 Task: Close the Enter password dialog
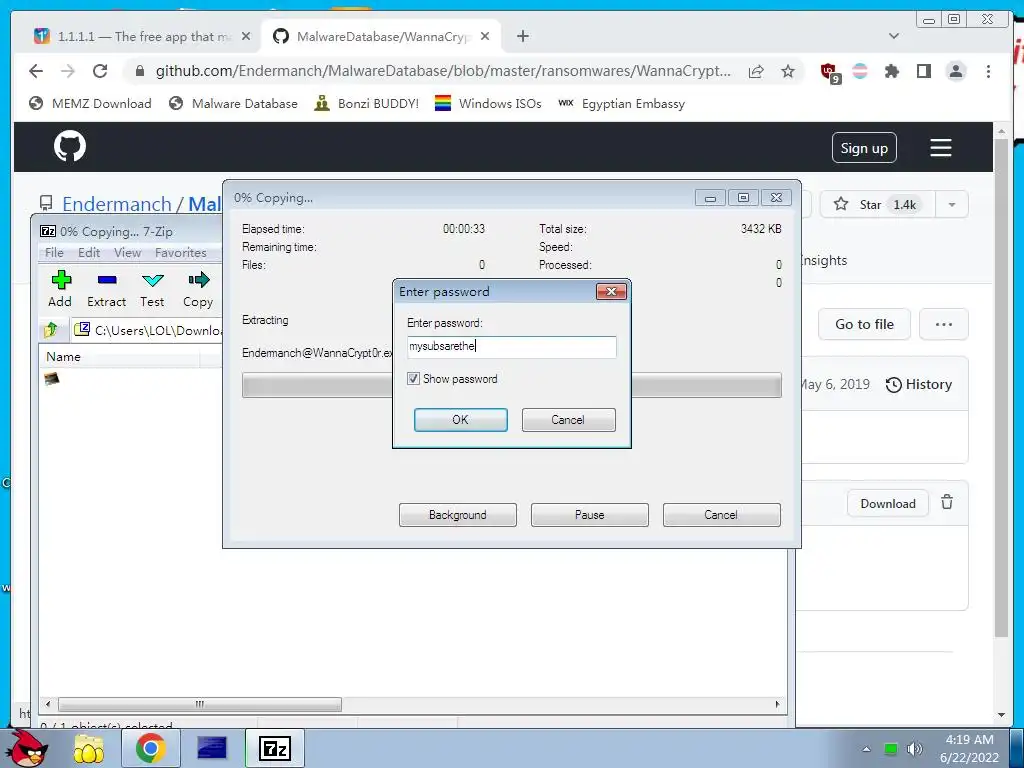point(611,291)
